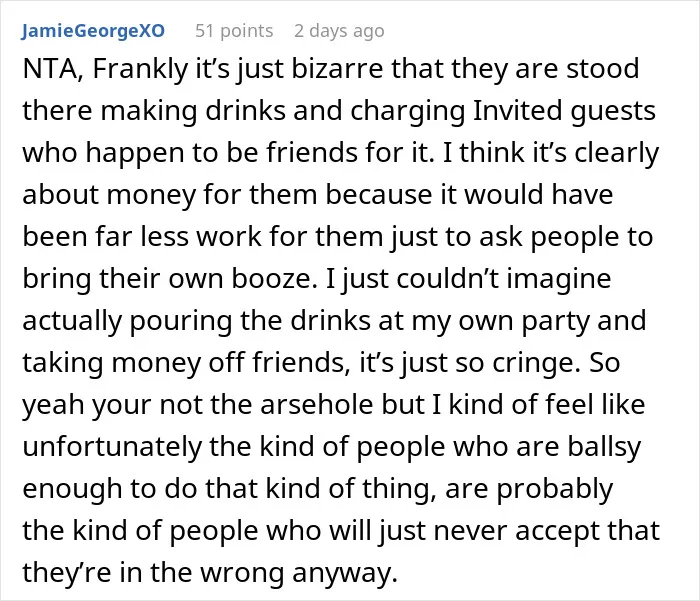This screenshot has height=601, width=700.
Task: Click the "51 points" score label
Action: click(234, 31)
